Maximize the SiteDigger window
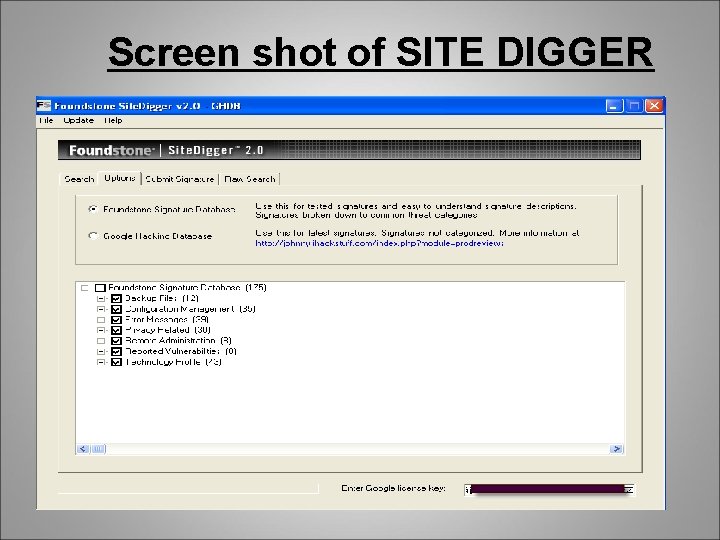Viewport: 720px width, 540px height. pyautogui.click(x=634, y=106)
